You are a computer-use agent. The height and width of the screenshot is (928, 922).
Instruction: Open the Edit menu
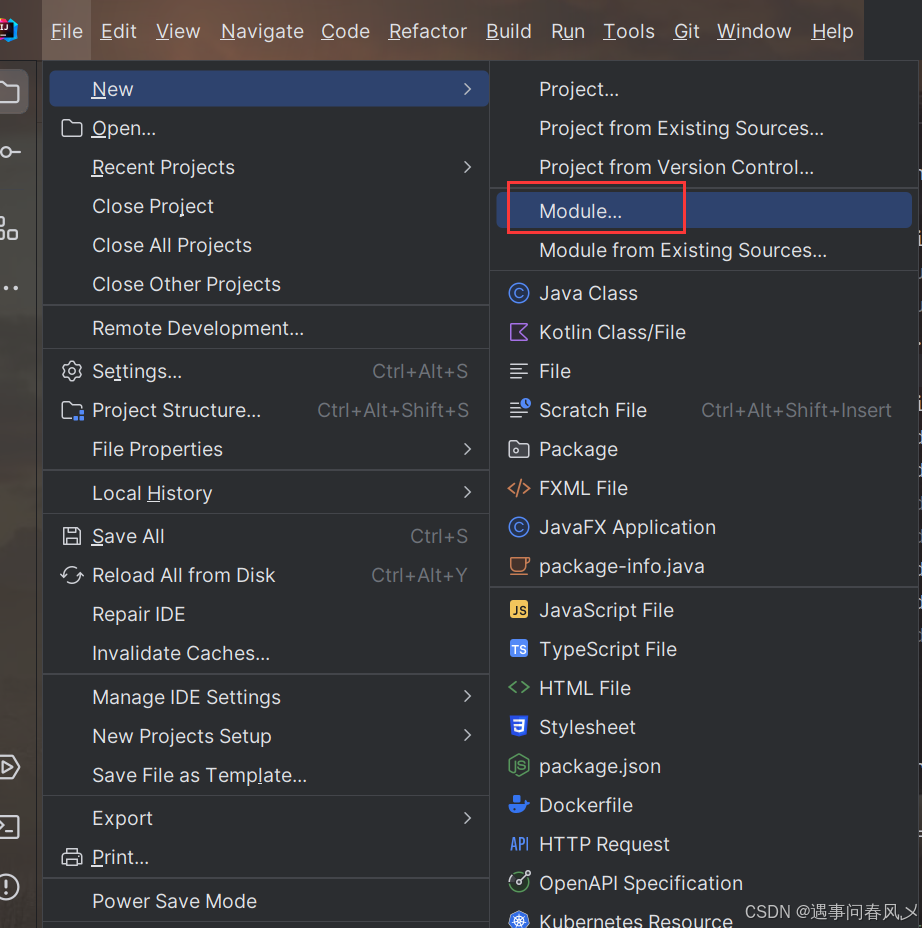[118, 31]
